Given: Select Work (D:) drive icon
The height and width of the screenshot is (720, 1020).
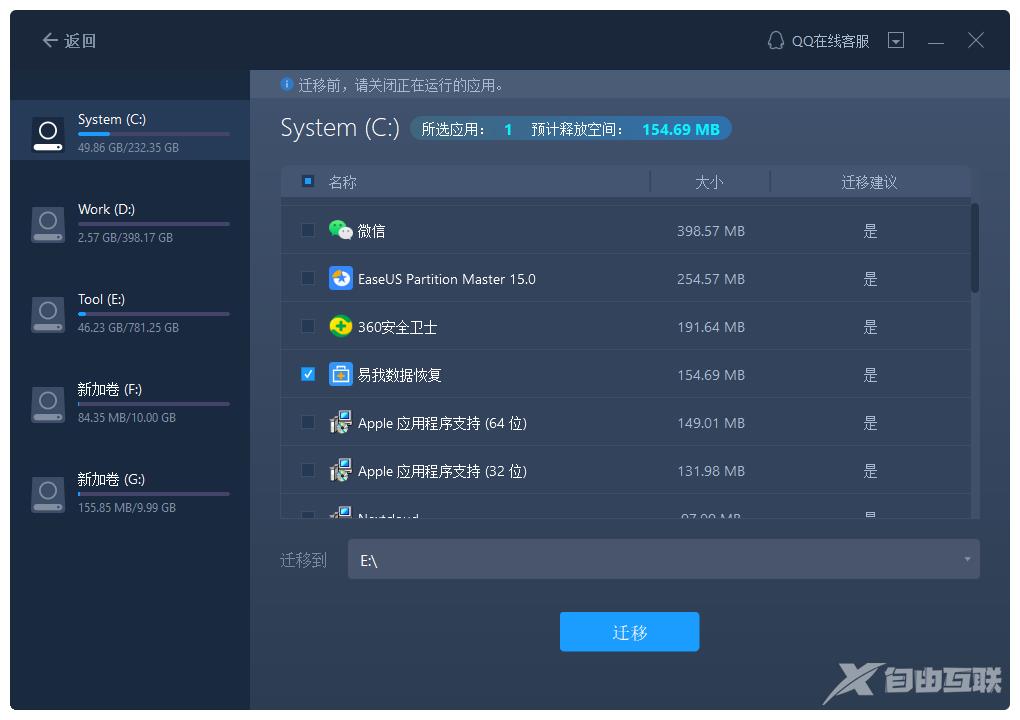Looking at the screenshot, I should 48,224.
